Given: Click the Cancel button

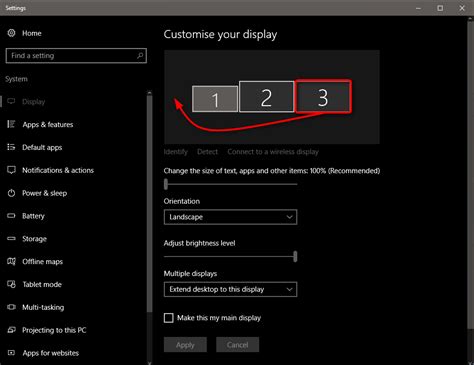Looking at the screenshot, I should click(237, 345).
